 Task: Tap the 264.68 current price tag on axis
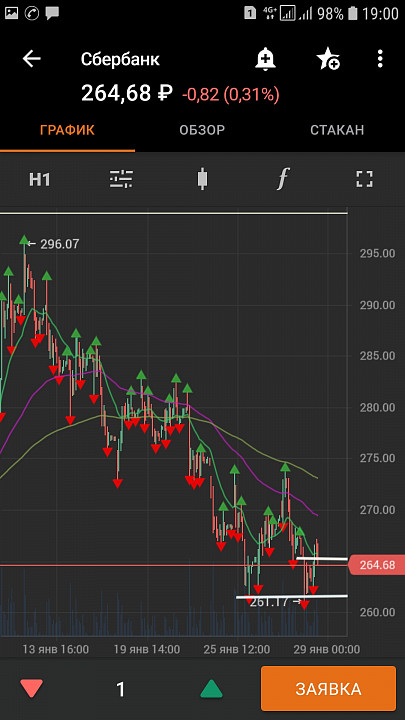click(x=377, y=565)
